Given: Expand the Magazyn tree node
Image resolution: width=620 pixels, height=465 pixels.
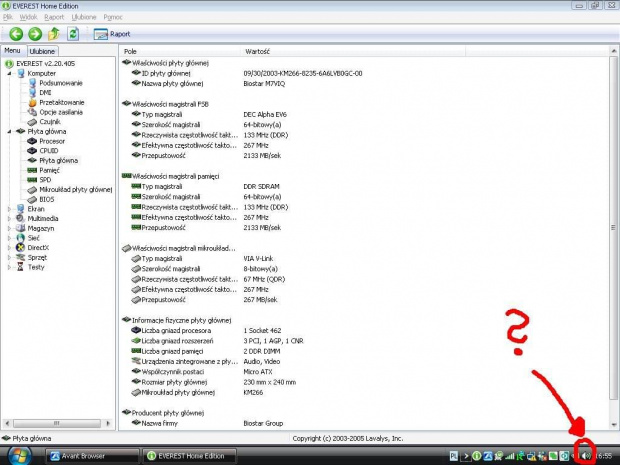Looking at the screenshot, I should (x=9, y=228).
